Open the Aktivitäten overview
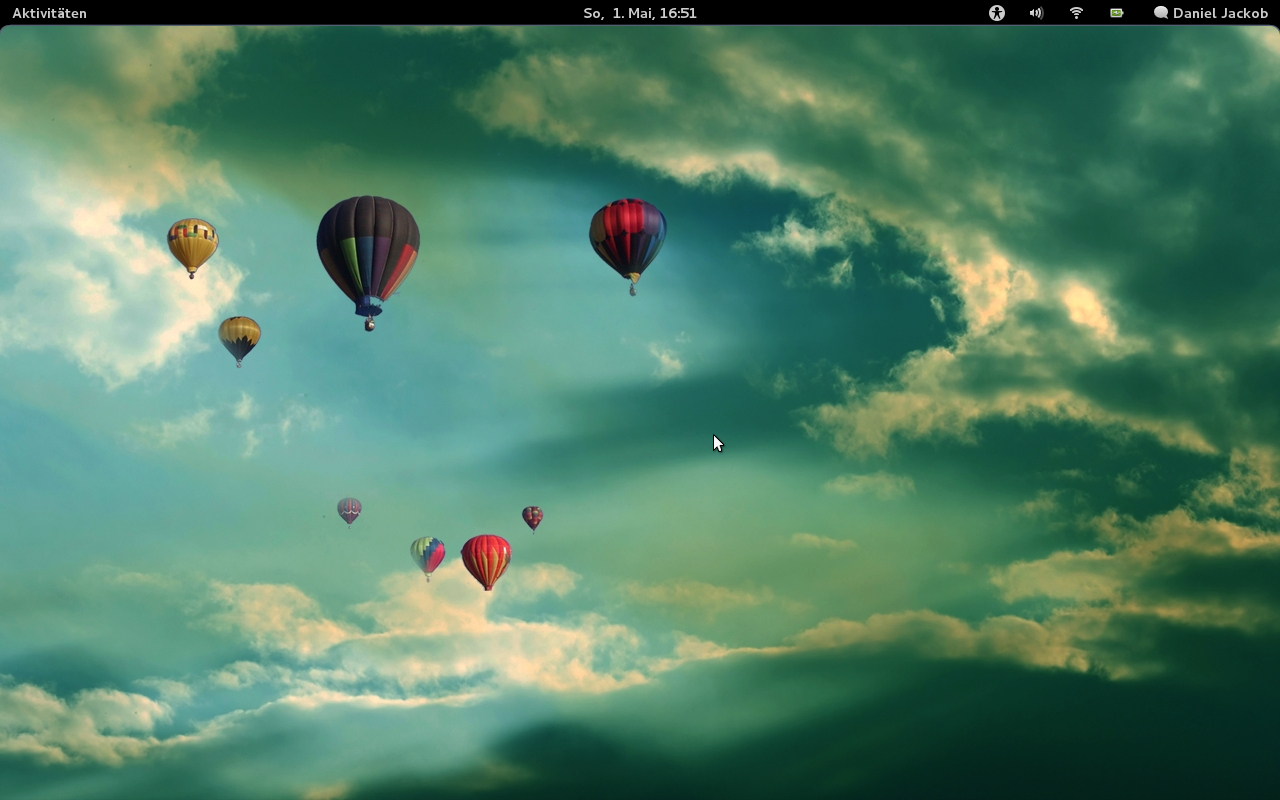This screenshot has width=1280, height=800. pos(49,13)
